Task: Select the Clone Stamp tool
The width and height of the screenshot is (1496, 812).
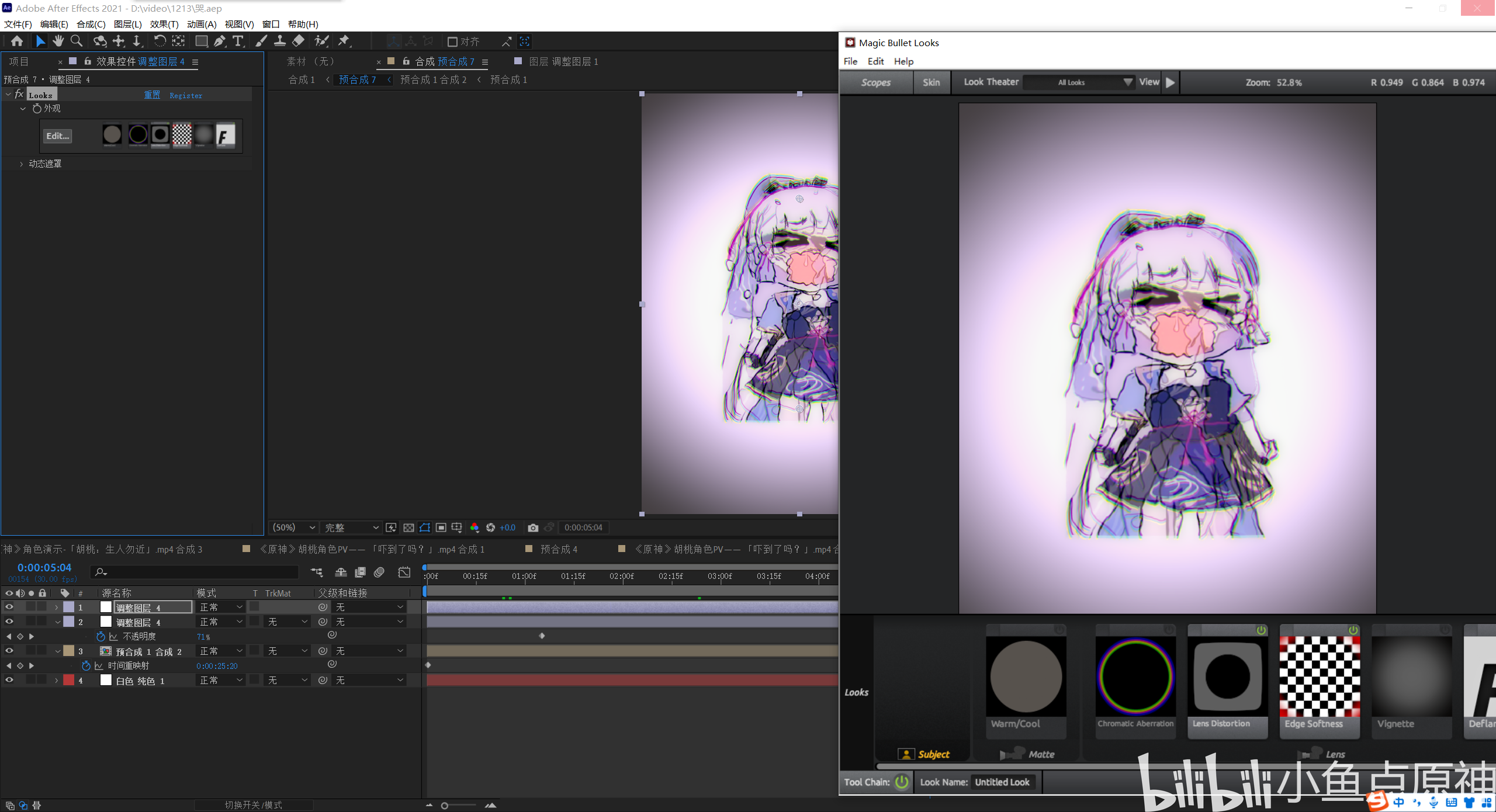Action: pyautogui.click(x=280, y=41)
